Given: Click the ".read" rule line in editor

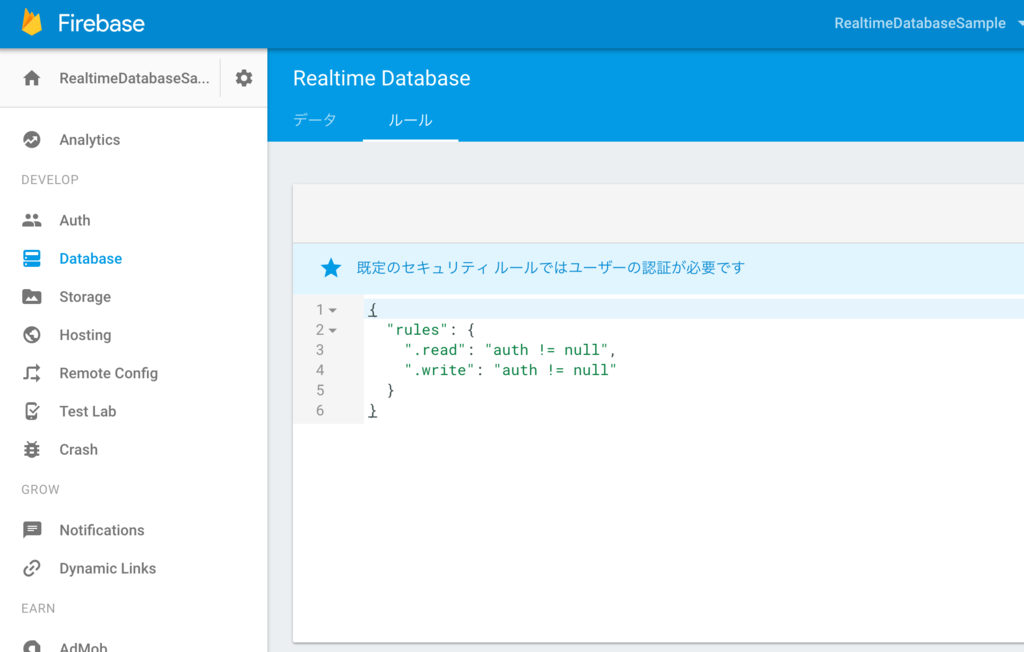Looking at the screenshot, I should click(x=510, y=350).
